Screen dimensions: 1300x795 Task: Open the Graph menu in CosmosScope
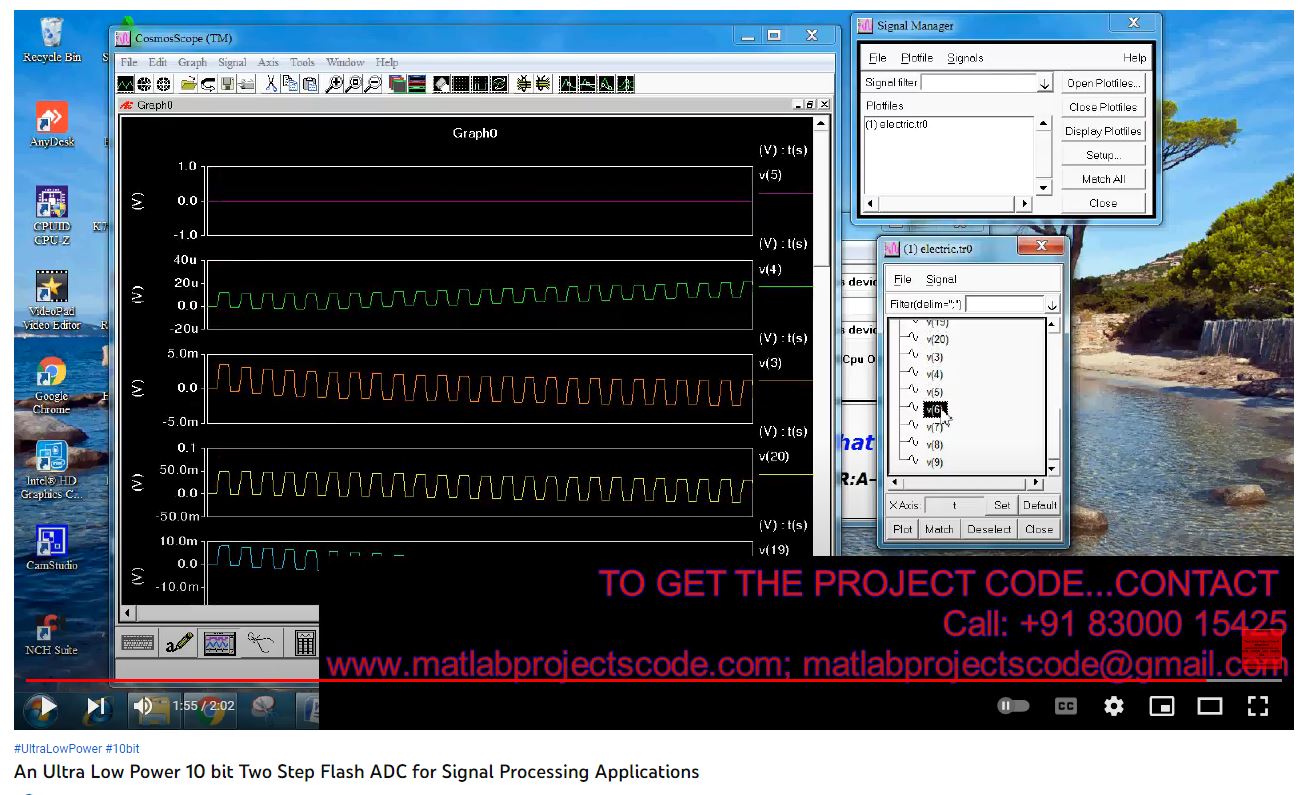pos(192,62)
